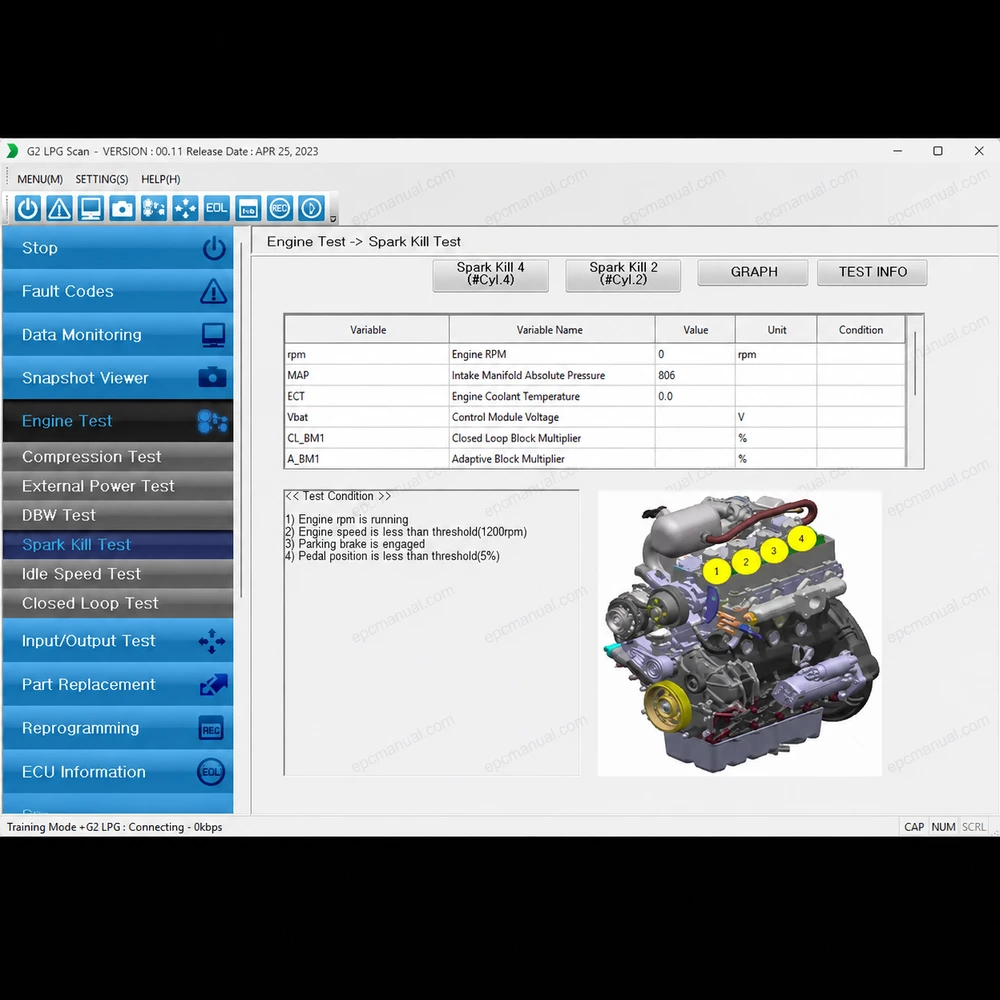
Task: Click the window-shaped toolbar icon before REC
Action: [x=248, y=209]
